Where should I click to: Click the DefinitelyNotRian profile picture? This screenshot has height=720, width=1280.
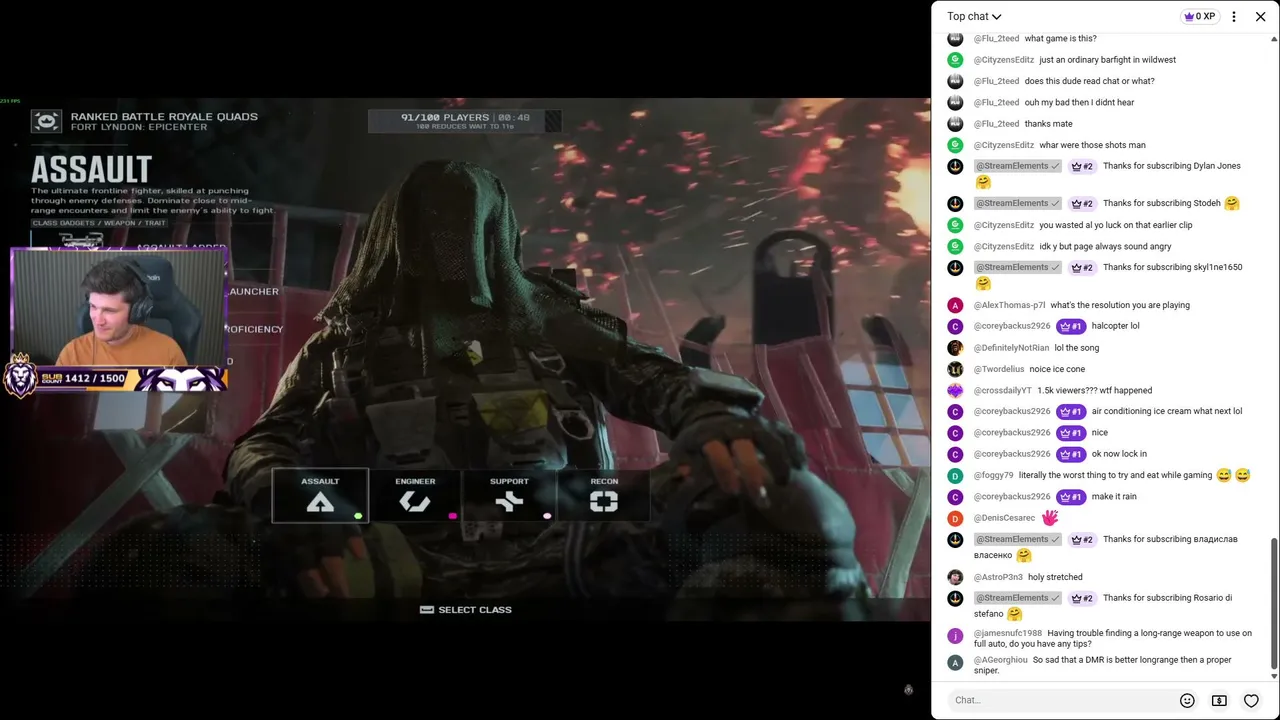(955, 348)
